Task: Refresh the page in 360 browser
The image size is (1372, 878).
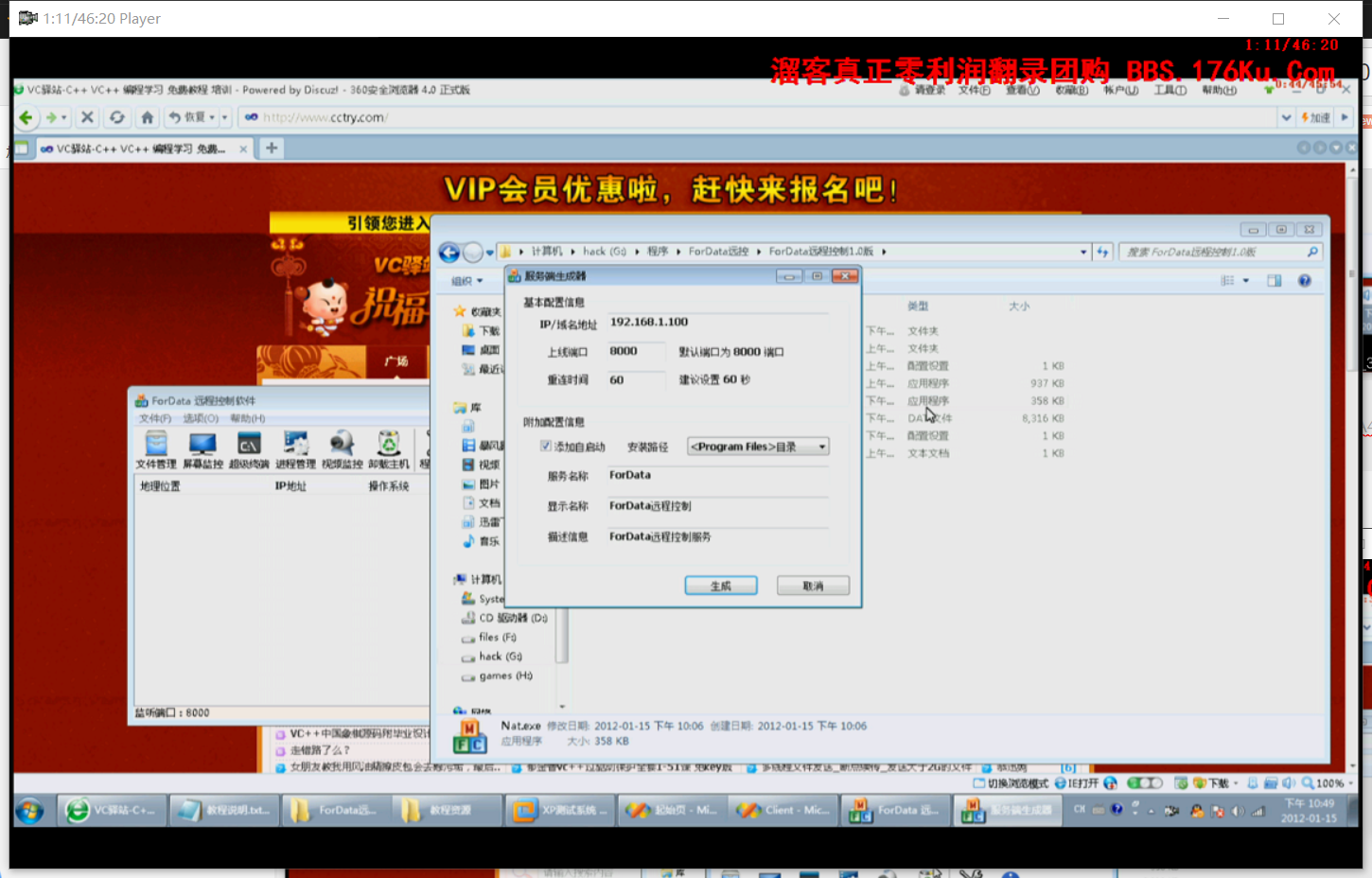Action: pyautogui.click(x=116, y=117)
